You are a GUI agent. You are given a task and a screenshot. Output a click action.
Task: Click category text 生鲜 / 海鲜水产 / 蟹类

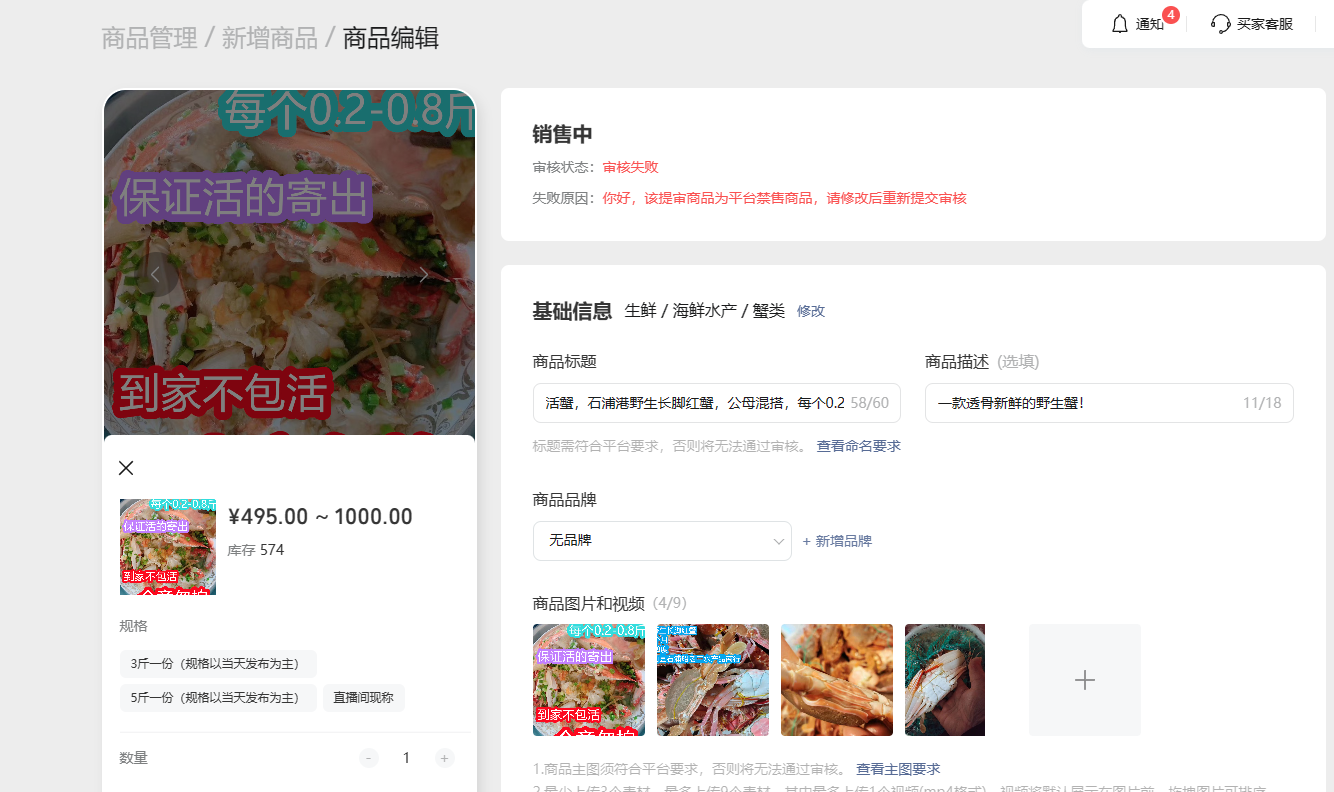click(x=705, y=311)
